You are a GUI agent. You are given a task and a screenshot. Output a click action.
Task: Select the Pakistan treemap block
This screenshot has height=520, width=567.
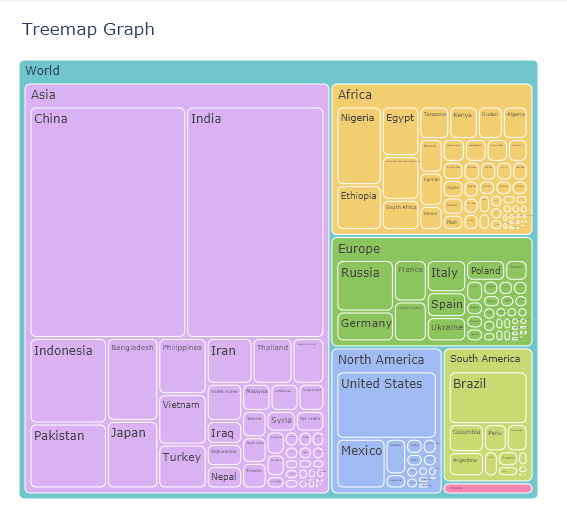[x=68, y=456]
